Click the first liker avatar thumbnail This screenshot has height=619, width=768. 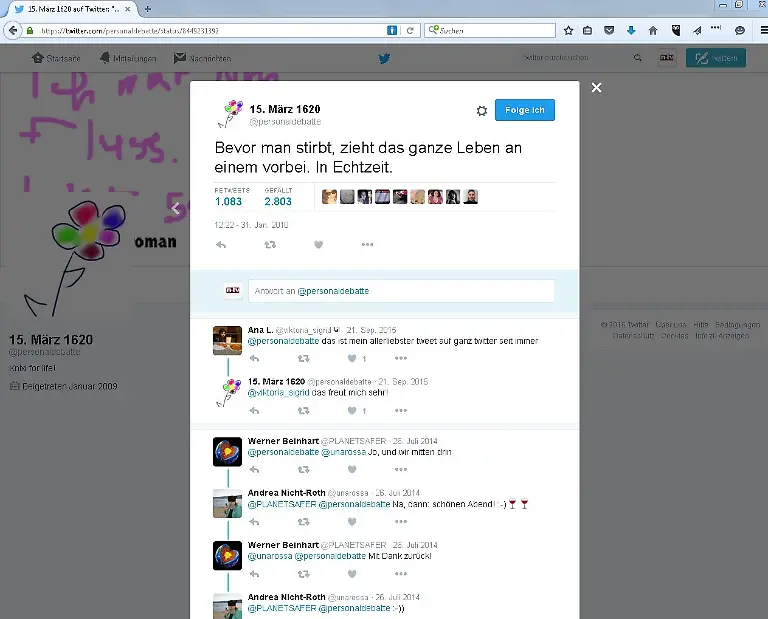click(x=329, y=197)
